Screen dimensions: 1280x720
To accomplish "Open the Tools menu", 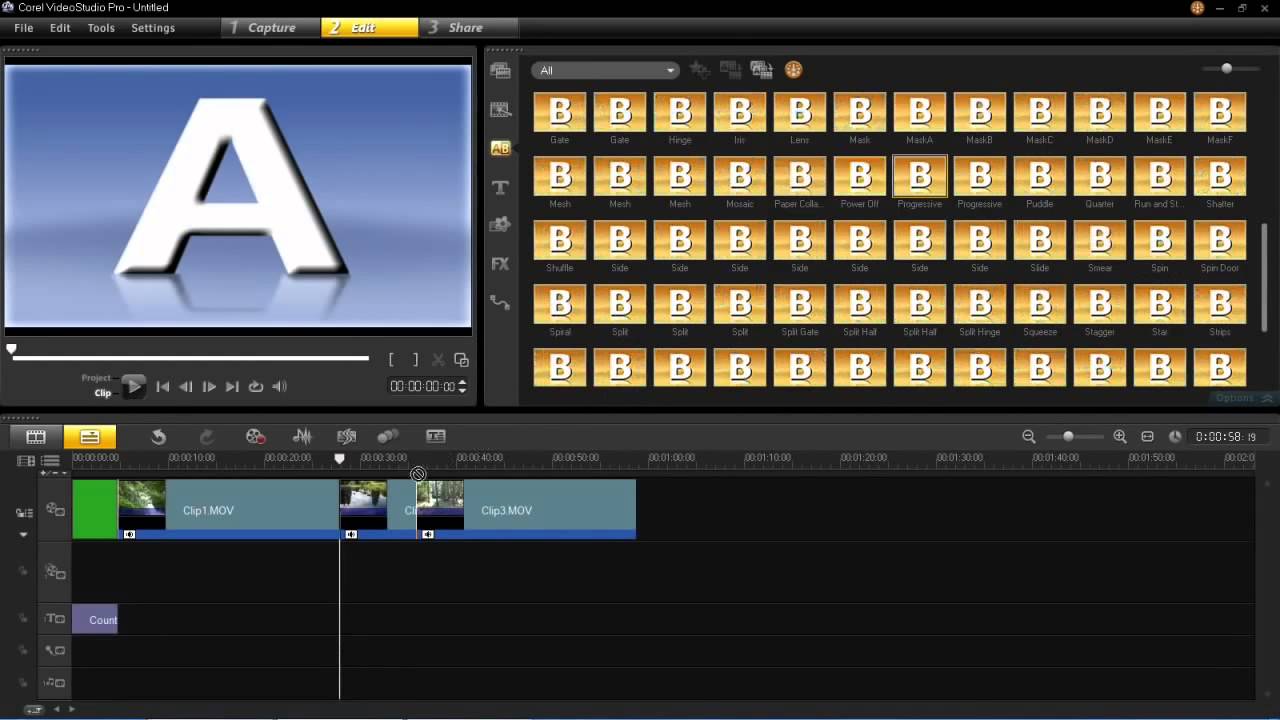I will pyautogui.click(x=101, y=28).
